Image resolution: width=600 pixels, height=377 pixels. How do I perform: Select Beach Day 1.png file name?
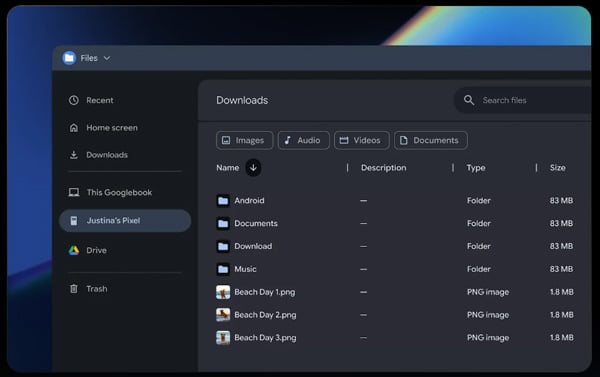(x=265, y=292)
